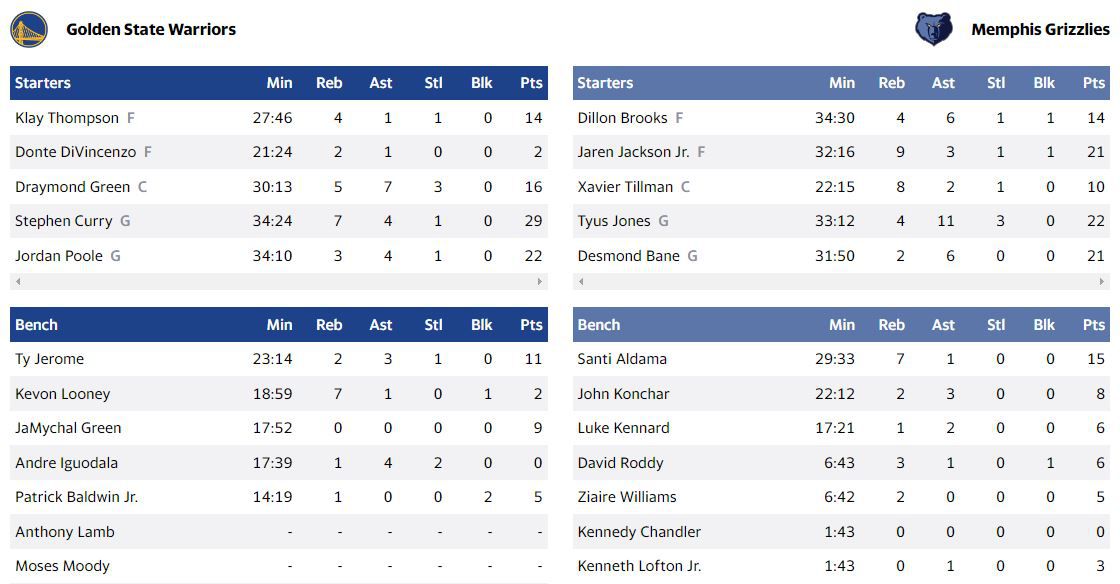Click the Grizzlies starters horizontal scrollbar track

coord(841,281)
